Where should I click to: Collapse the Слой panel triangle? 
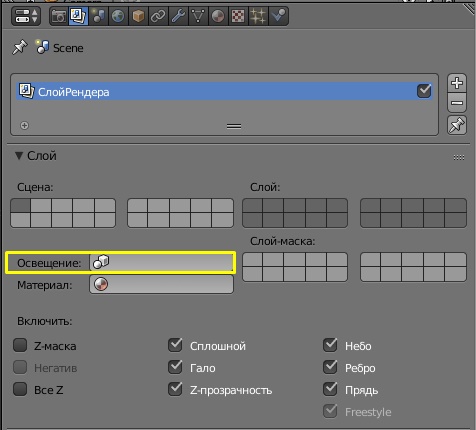click(x=19, y=156)
